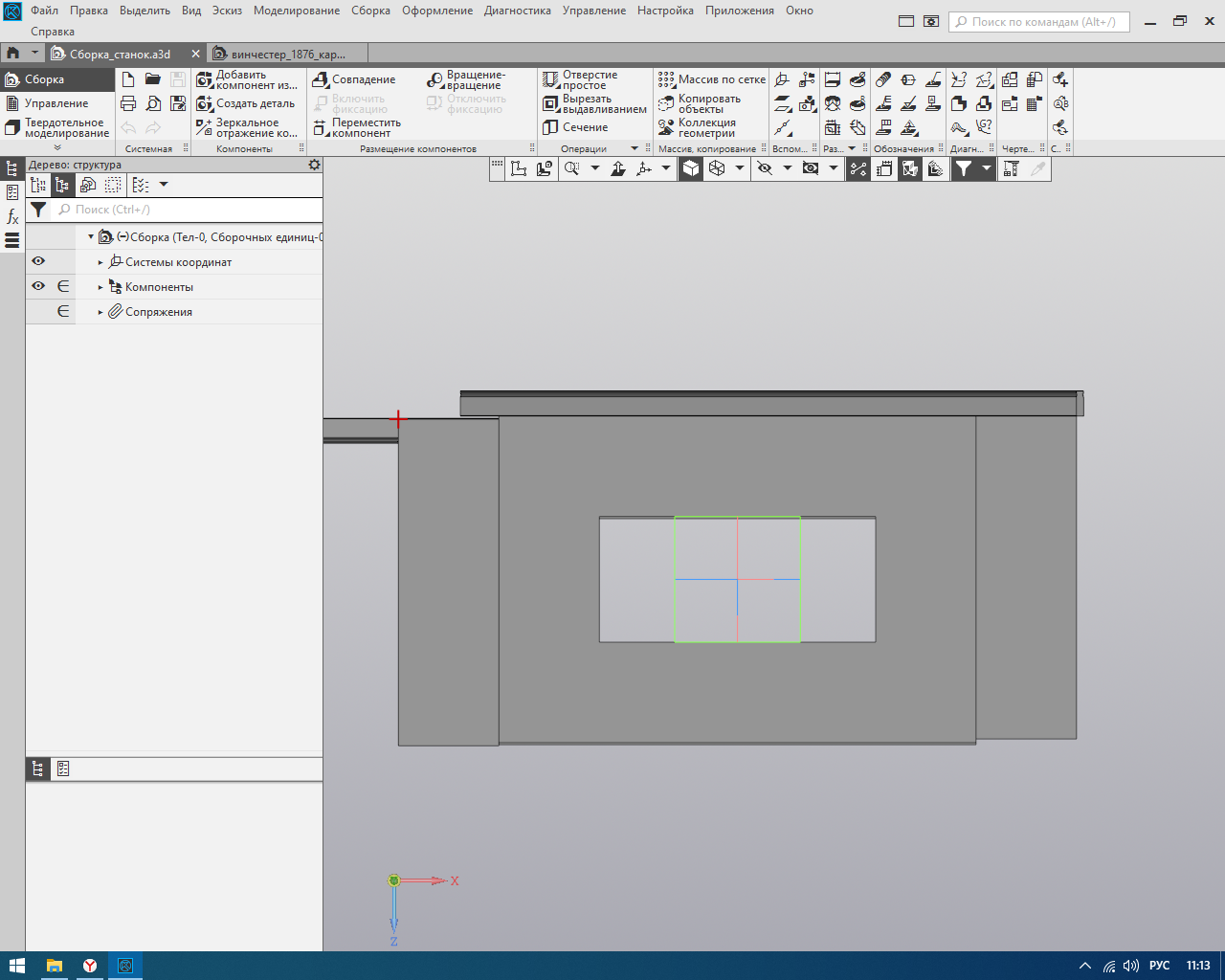Viewport: 1225px width, 980px height.
Task: Toggle visibility eye for Компоненты
Action: pos(38,286)
